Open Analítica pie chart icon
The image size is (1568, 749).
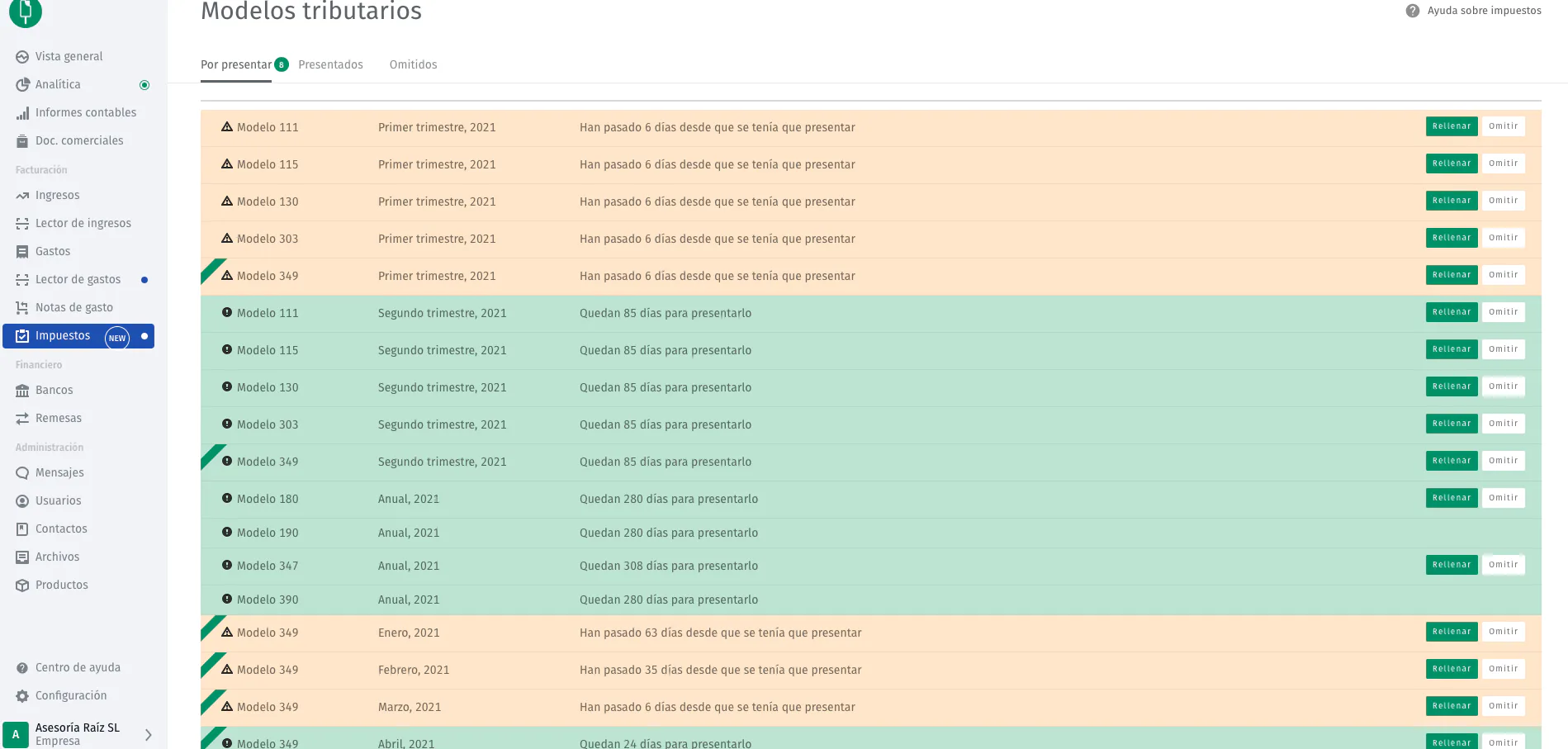coord(22,85)
